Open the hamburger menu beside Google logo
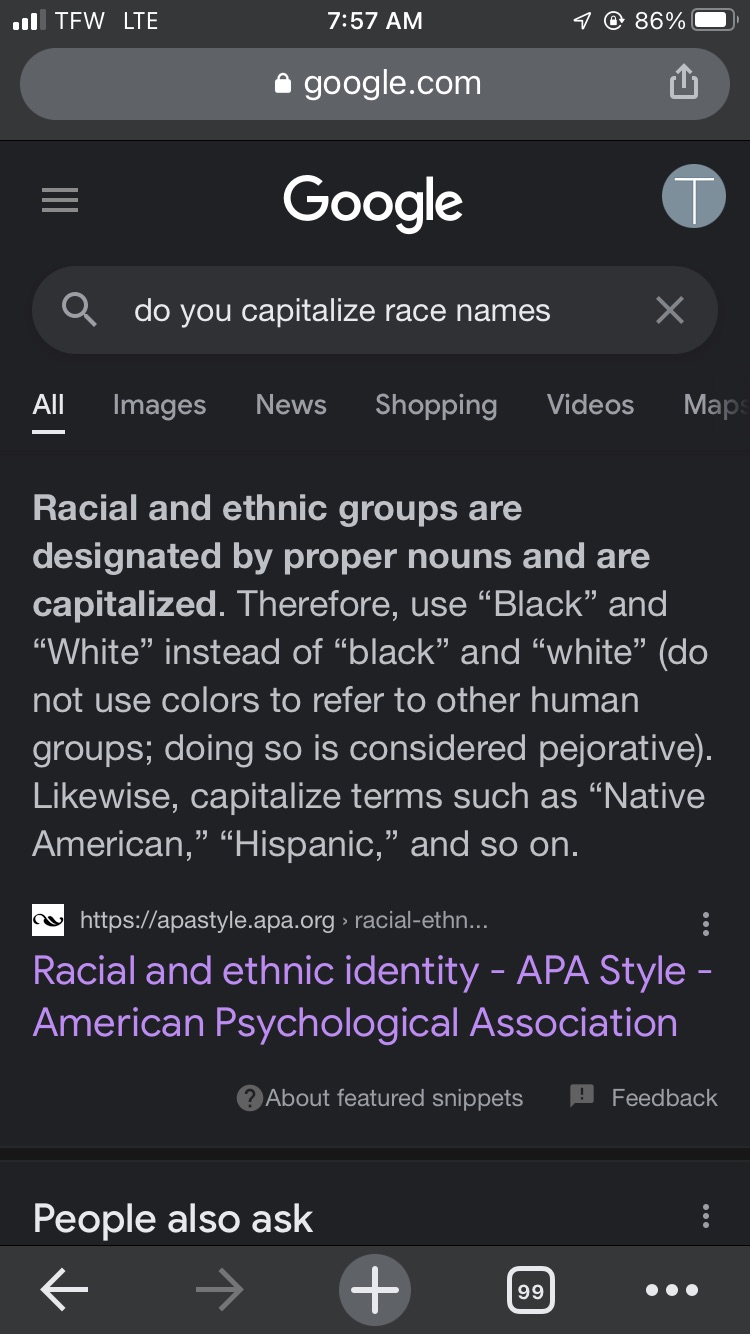The height and width of the screenshot is (1334, 750). [60, 200]
